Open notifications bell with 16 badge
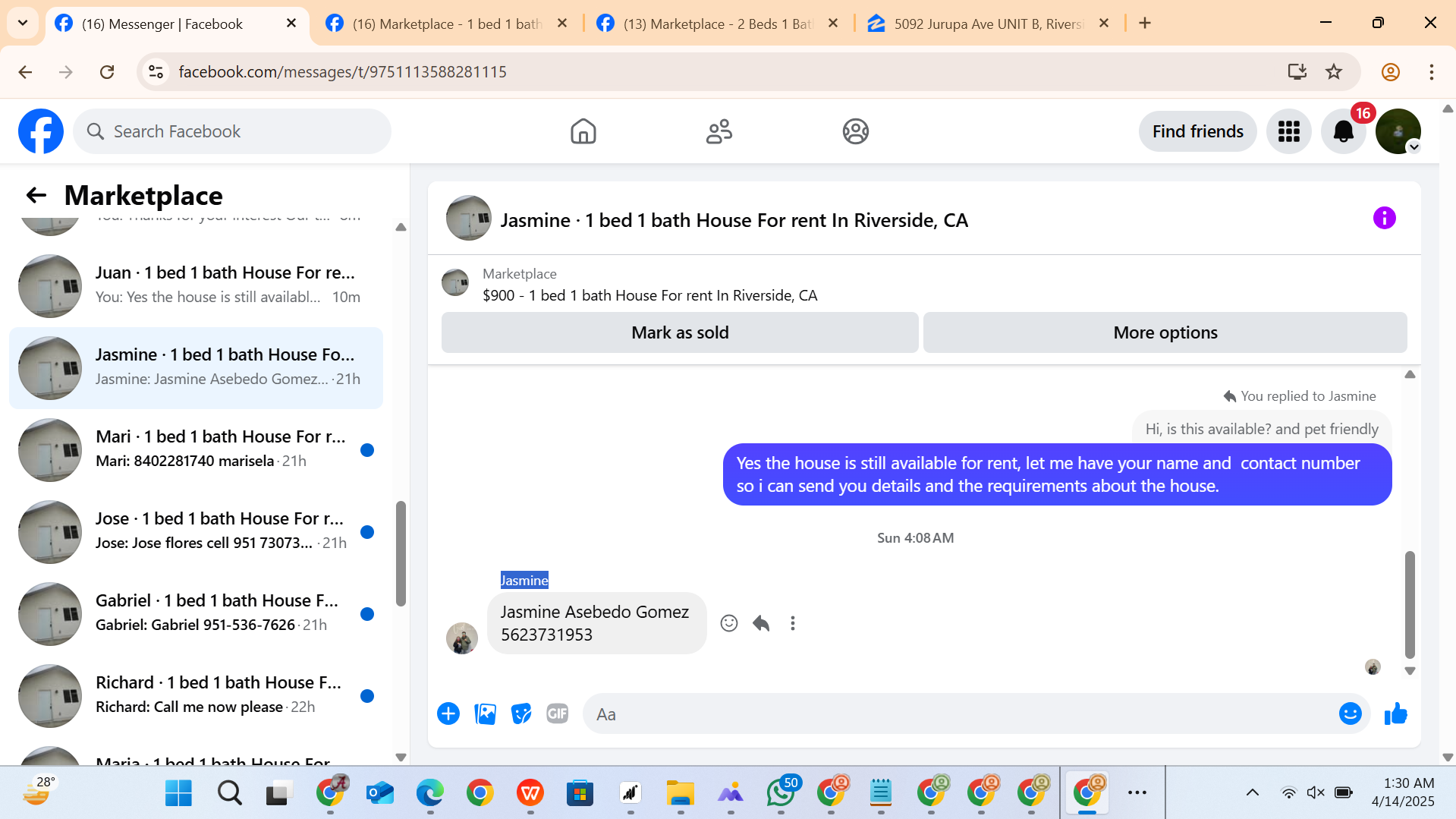The image size is (1456, 819). click(1343, 131)
